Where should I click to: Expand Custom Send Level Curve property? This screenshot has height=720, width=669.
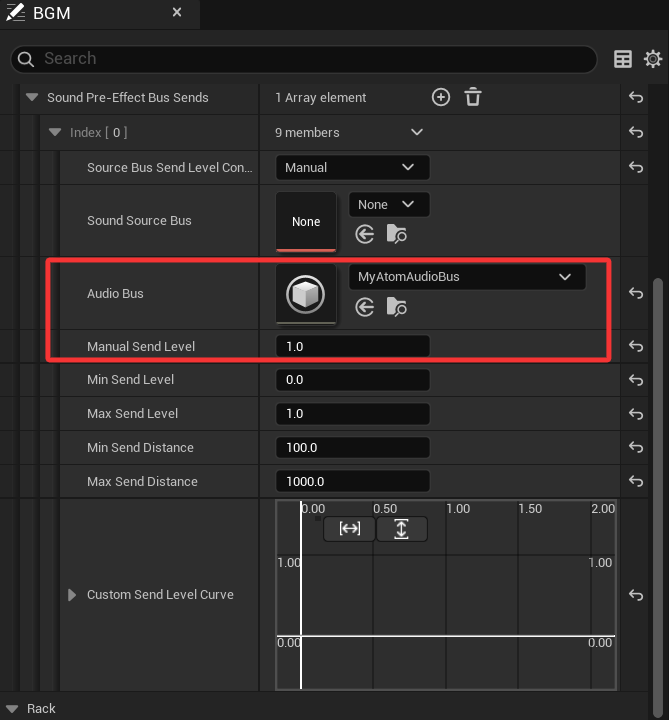tap(72, 595)
